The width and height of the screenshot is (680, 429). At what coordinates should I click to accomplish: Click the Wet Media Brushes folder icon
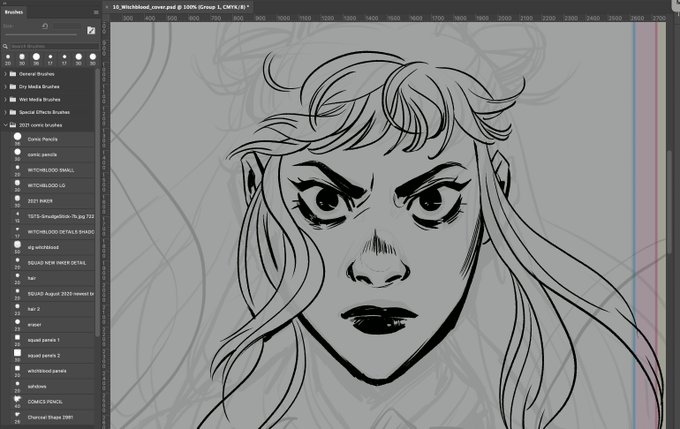(x=13, y=99)
